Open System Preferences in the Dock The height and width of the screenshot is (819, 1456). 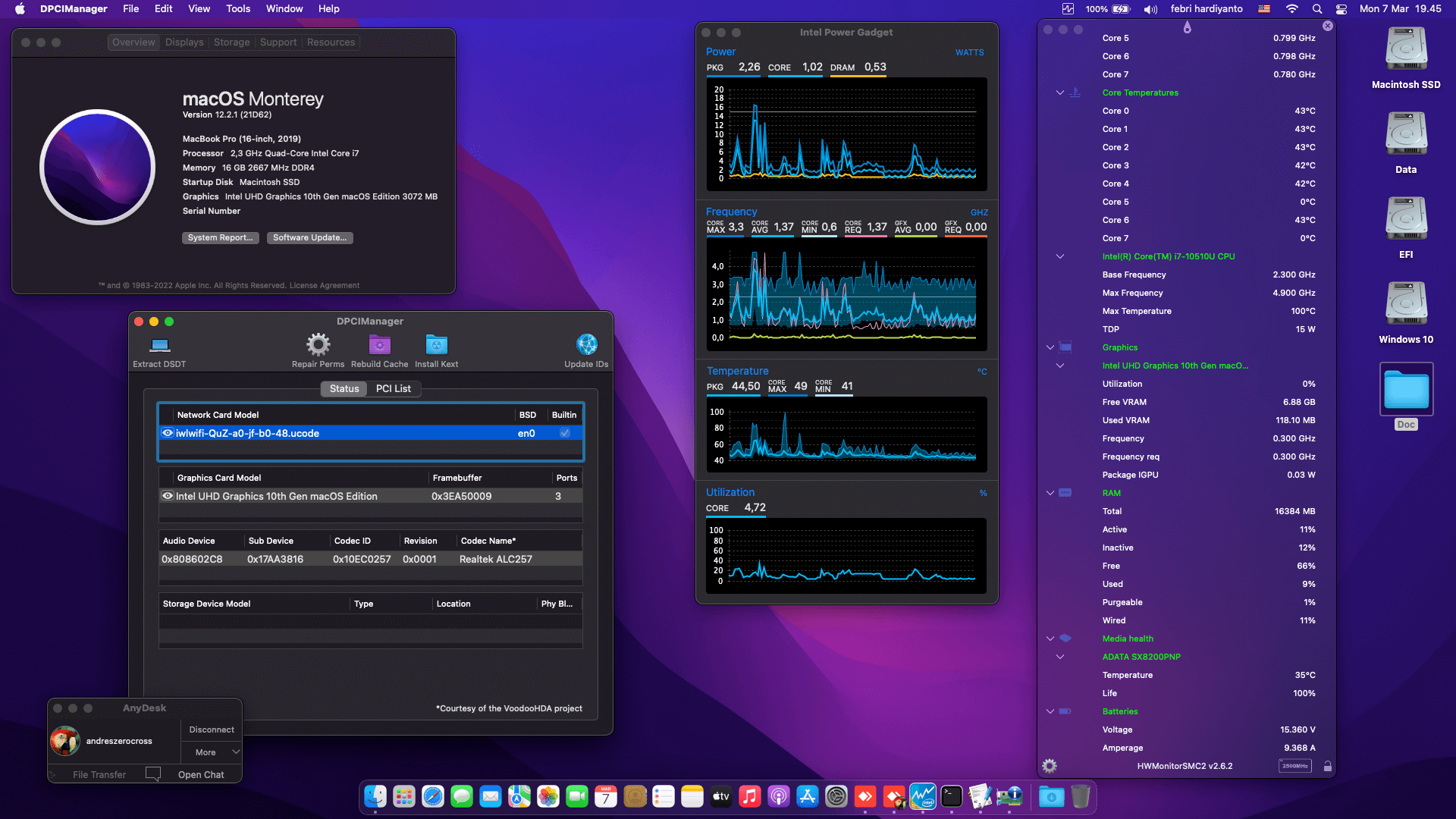point(836,796)
